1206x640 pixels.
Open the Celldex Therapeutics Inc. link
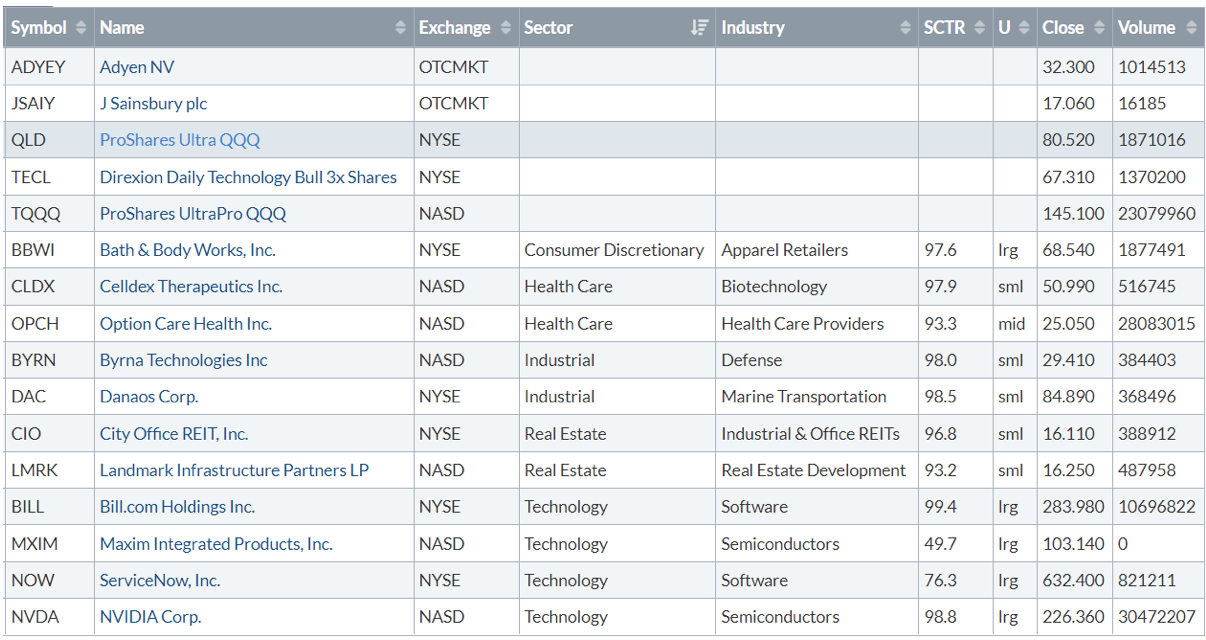click(x=191, y=286)
